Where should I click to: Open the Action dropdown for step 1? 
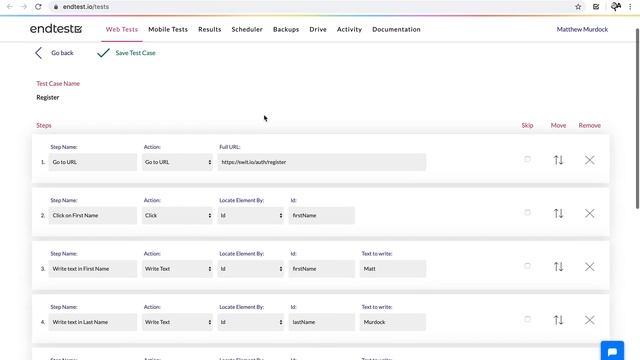(x=177, y=162)
